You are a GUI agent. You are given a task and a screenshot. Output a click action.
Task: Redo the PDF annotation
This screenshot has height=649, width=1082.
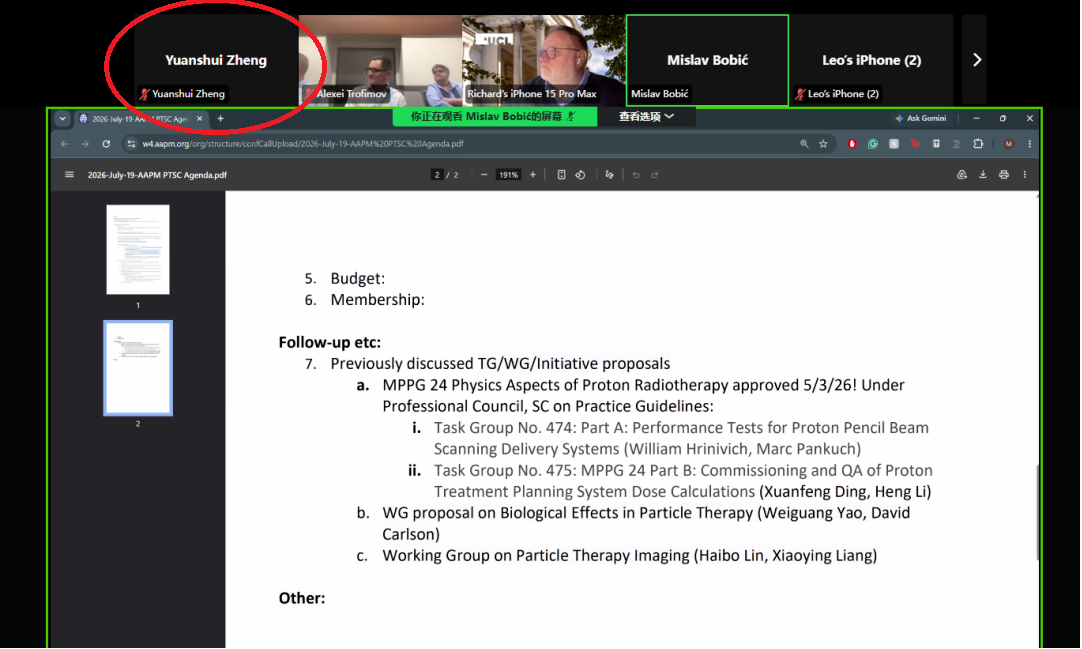tap(654, 174)
